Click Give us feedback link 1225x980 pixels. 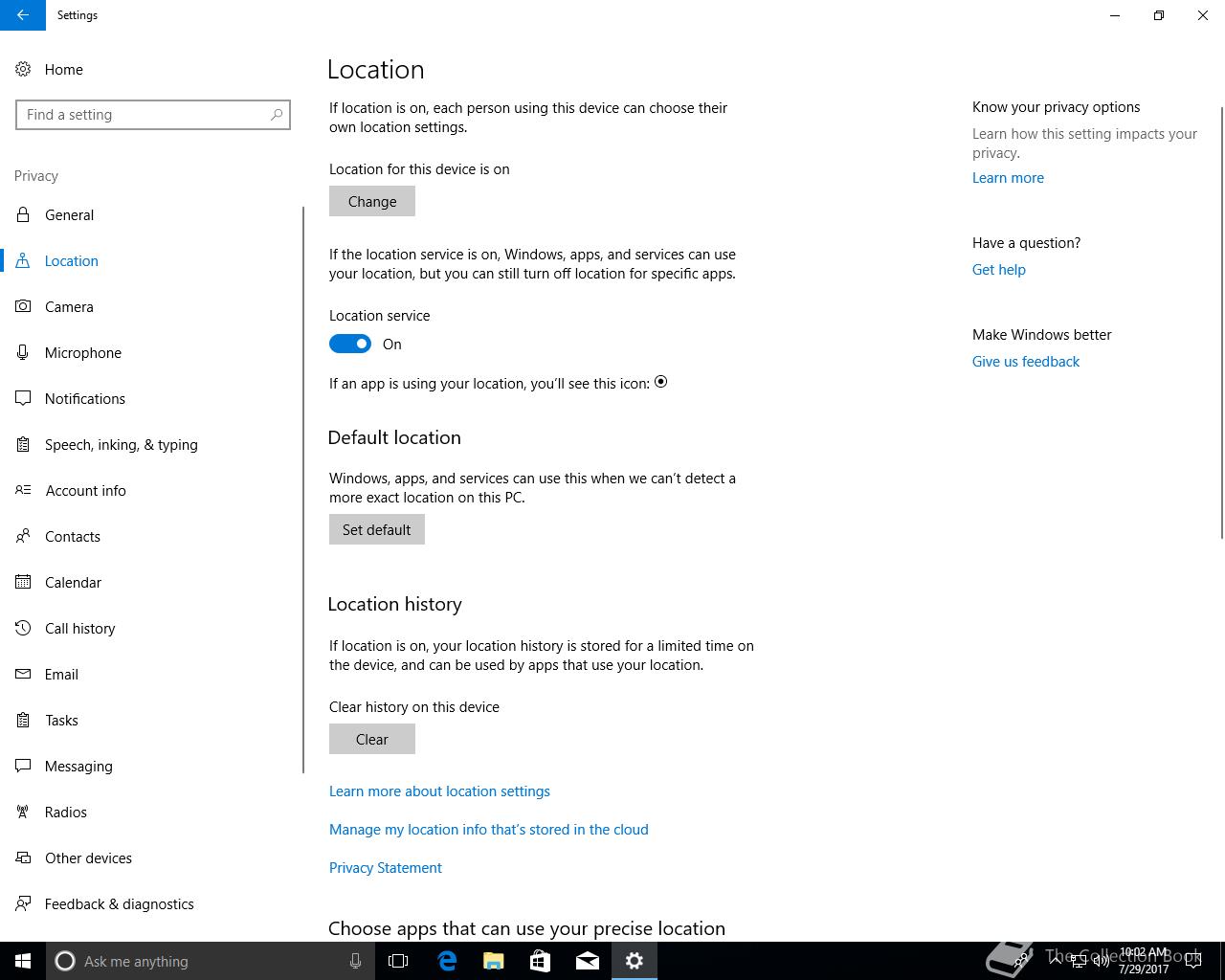tap(1026, 362)
